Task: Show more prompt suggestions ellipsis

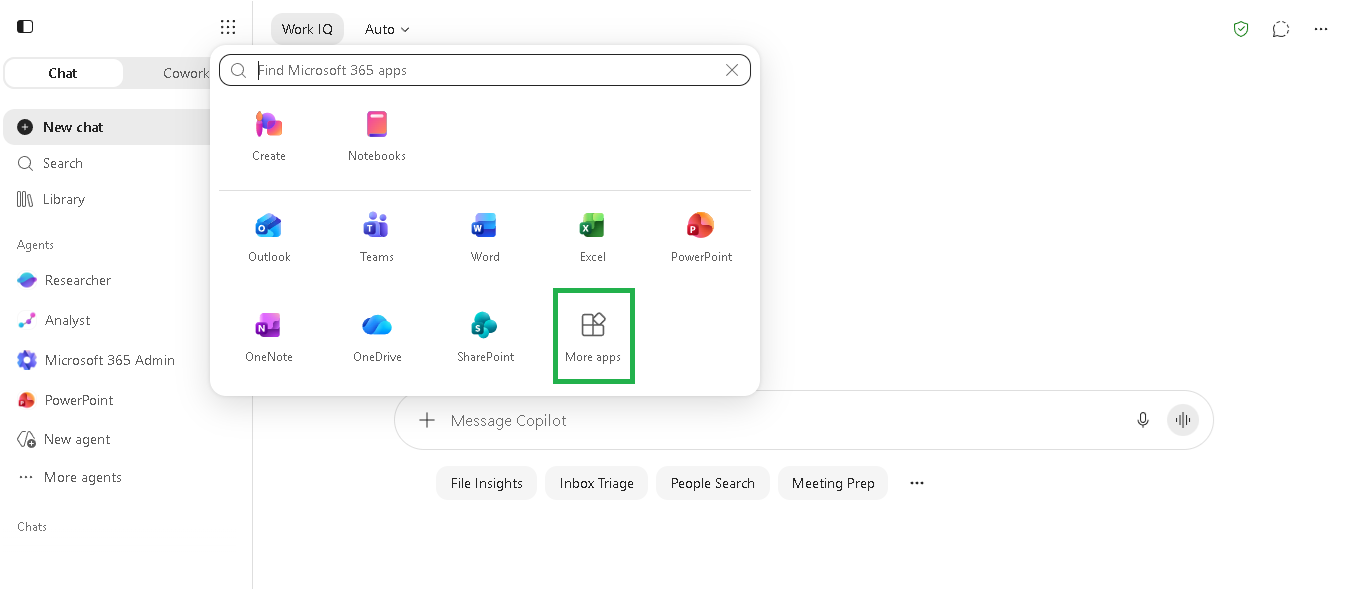Action: pos(917,483)
